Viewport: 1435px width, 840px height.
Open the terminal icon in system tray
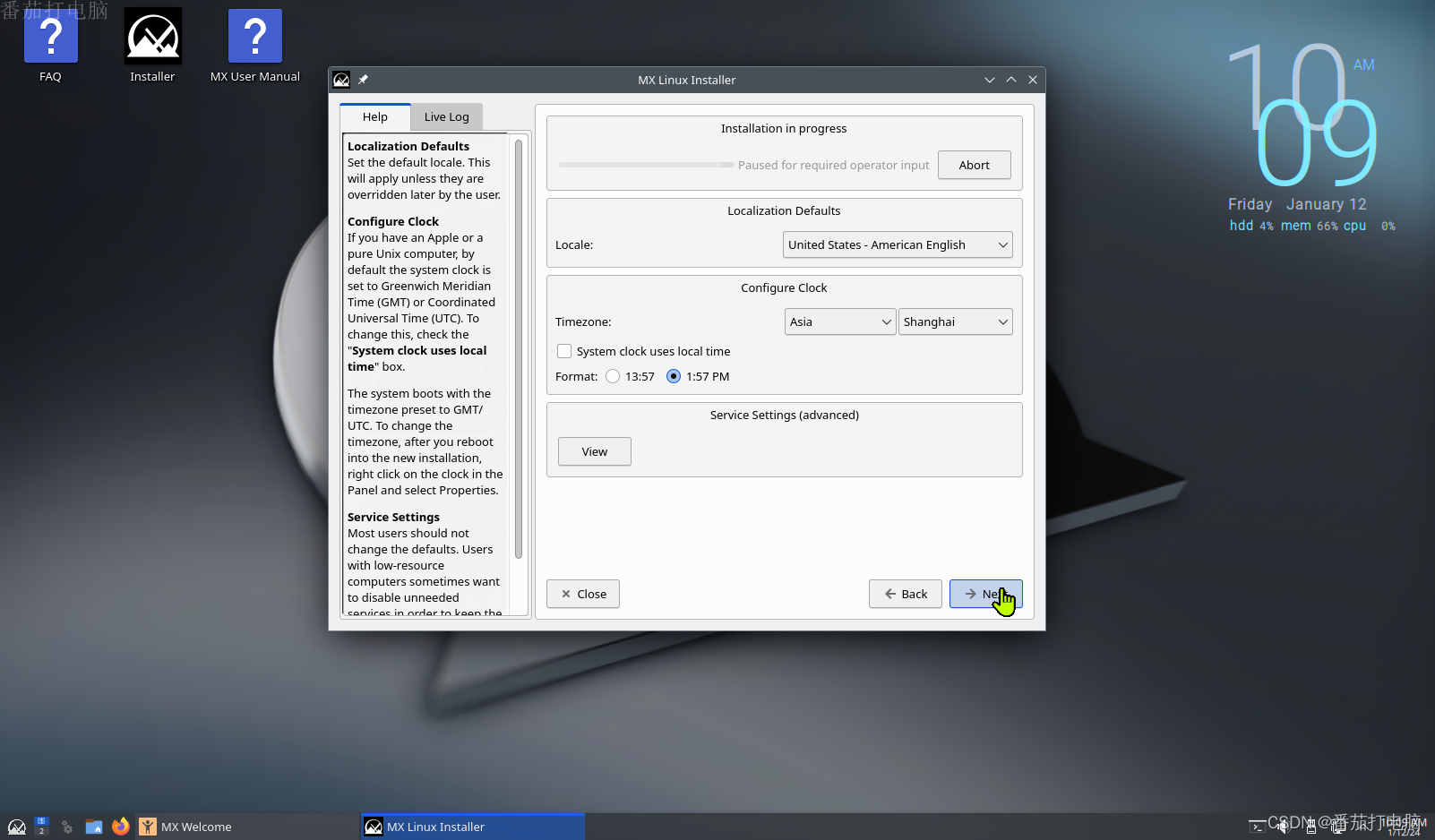pos(1258,827)
